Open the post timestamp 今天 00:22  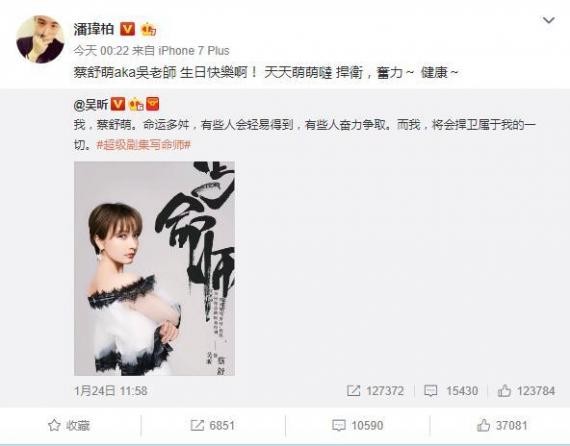pyautogui.click(x=101, y=51)
